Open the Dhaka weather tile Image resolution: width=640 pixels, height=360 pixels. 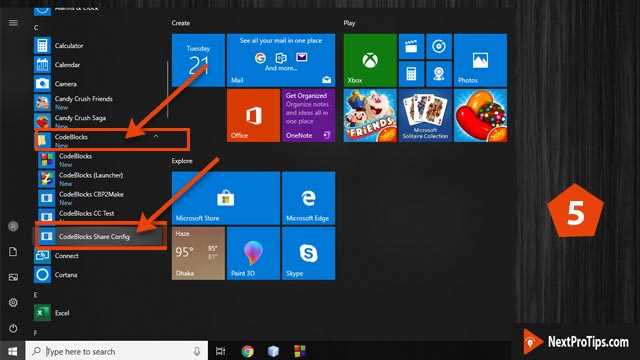click(198, 253)
